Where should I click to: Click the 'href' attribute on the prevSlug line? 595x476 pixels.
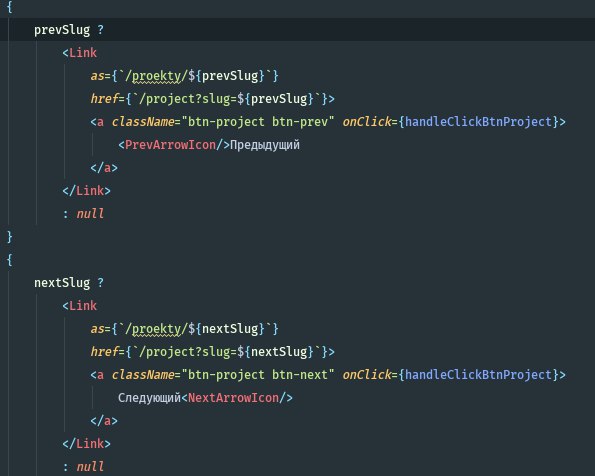104,99
